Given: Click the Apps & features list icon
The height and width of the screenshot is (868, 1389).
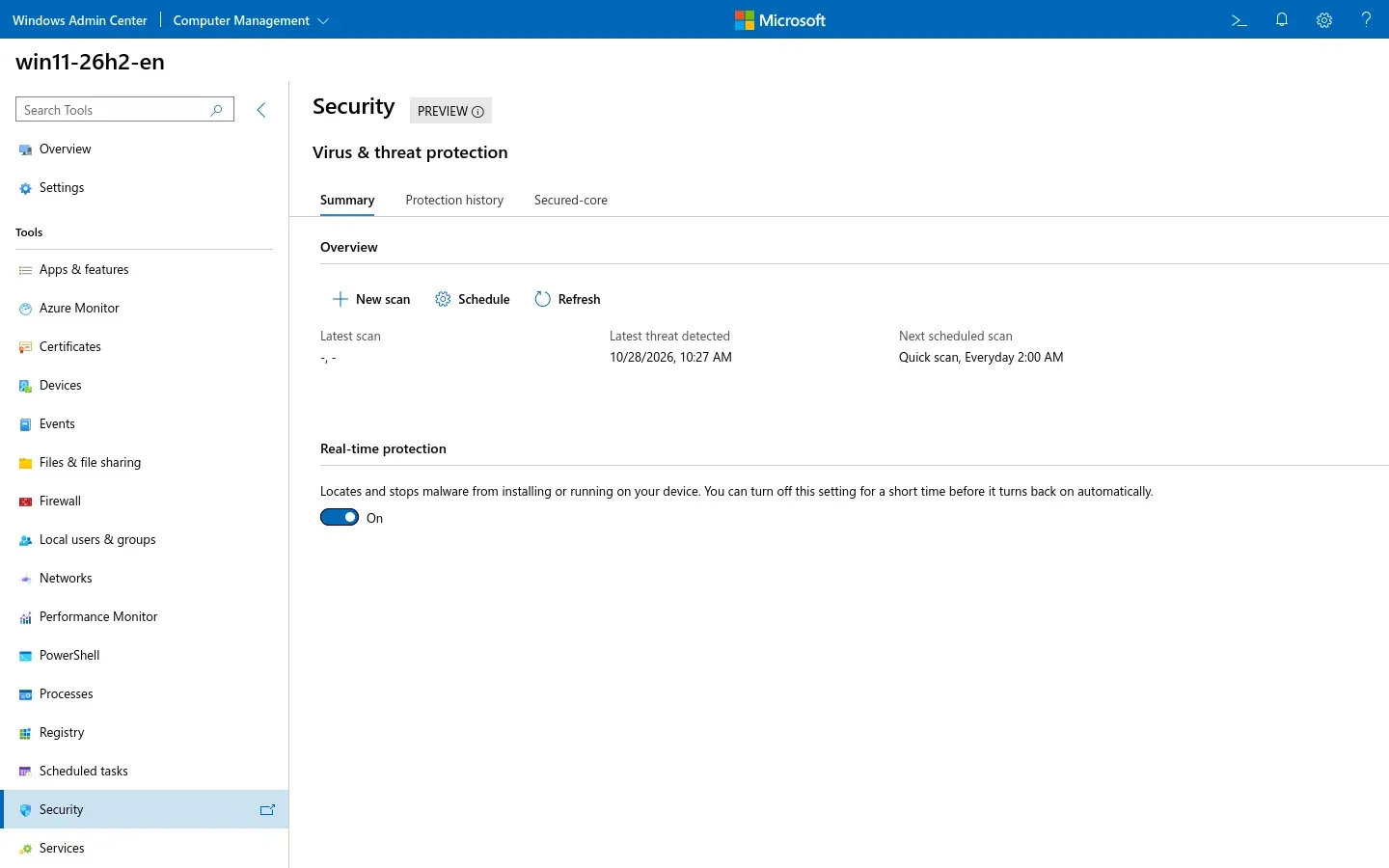Looking at the screenshot, I should pyautogui.click(x=26, y=270).
